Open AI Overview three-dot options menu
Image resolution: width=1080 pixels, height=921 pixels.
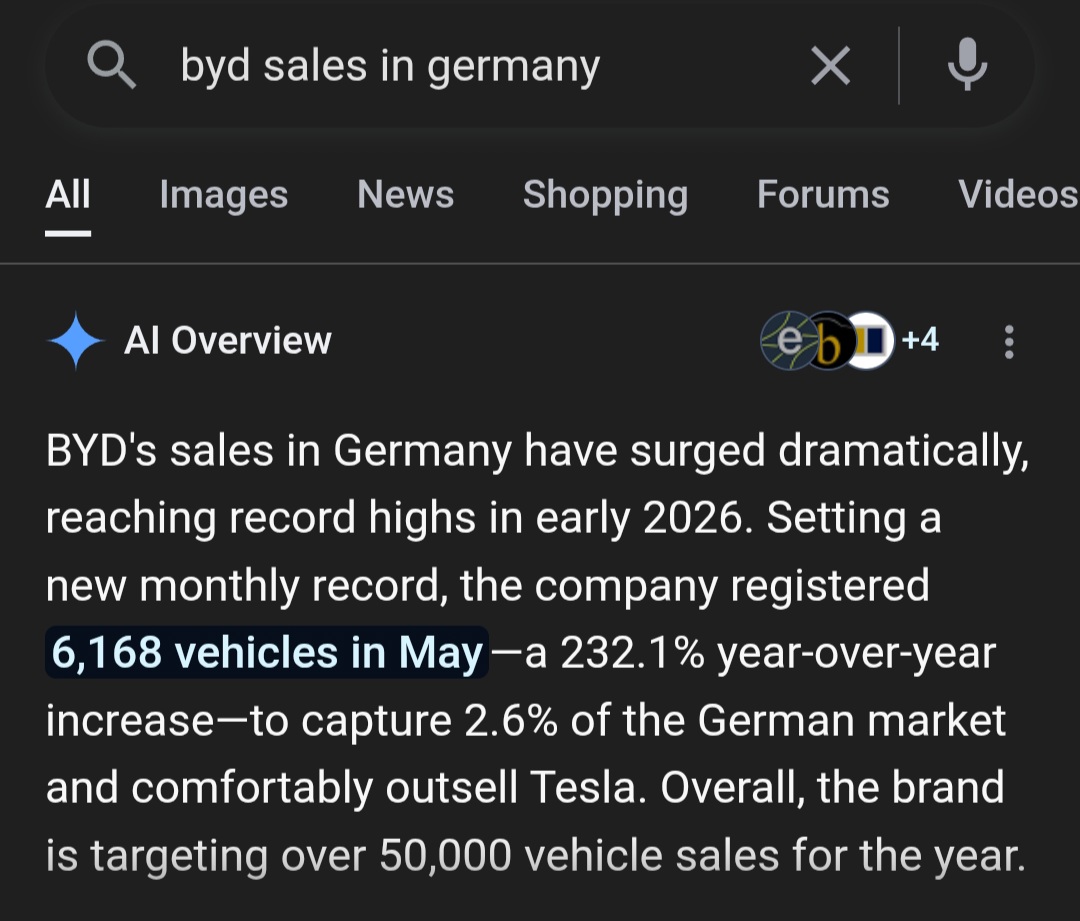coord(1009,342)
